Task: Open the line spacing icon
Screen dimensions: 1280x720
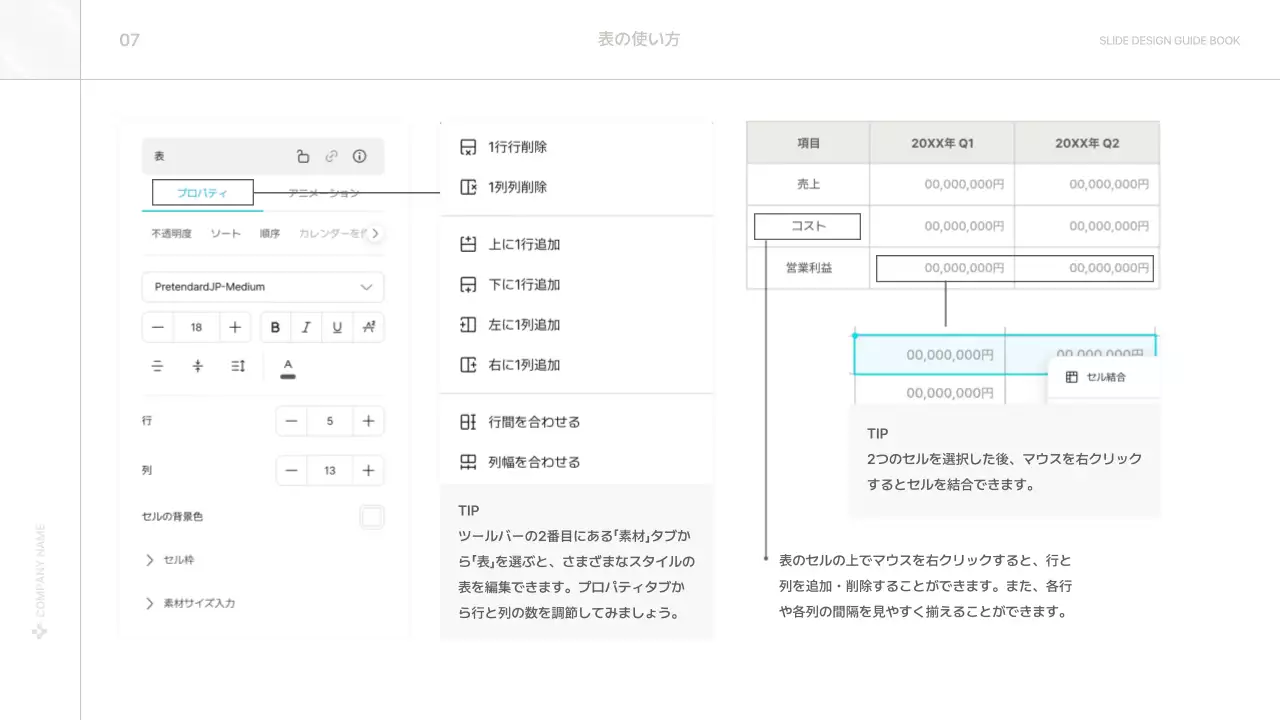Action: coord(238,366)
